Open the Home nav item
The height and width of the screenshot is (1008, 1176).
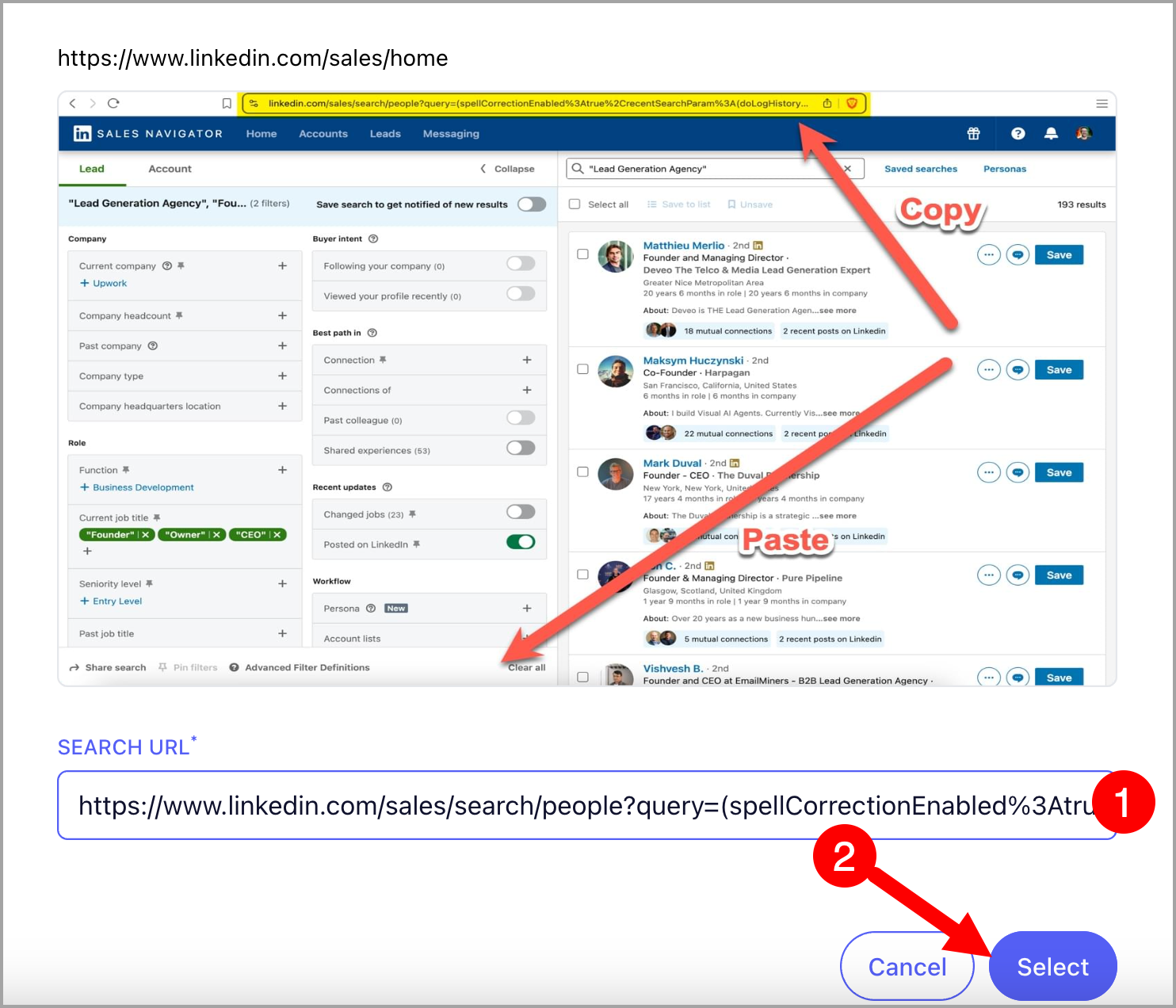(x=262, y=134)
